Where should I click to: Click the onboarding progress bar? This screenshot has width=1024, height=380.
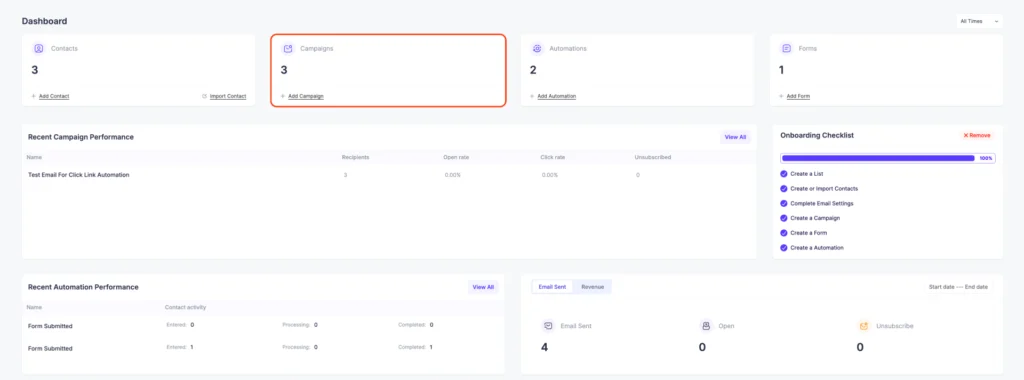[888, 158]
